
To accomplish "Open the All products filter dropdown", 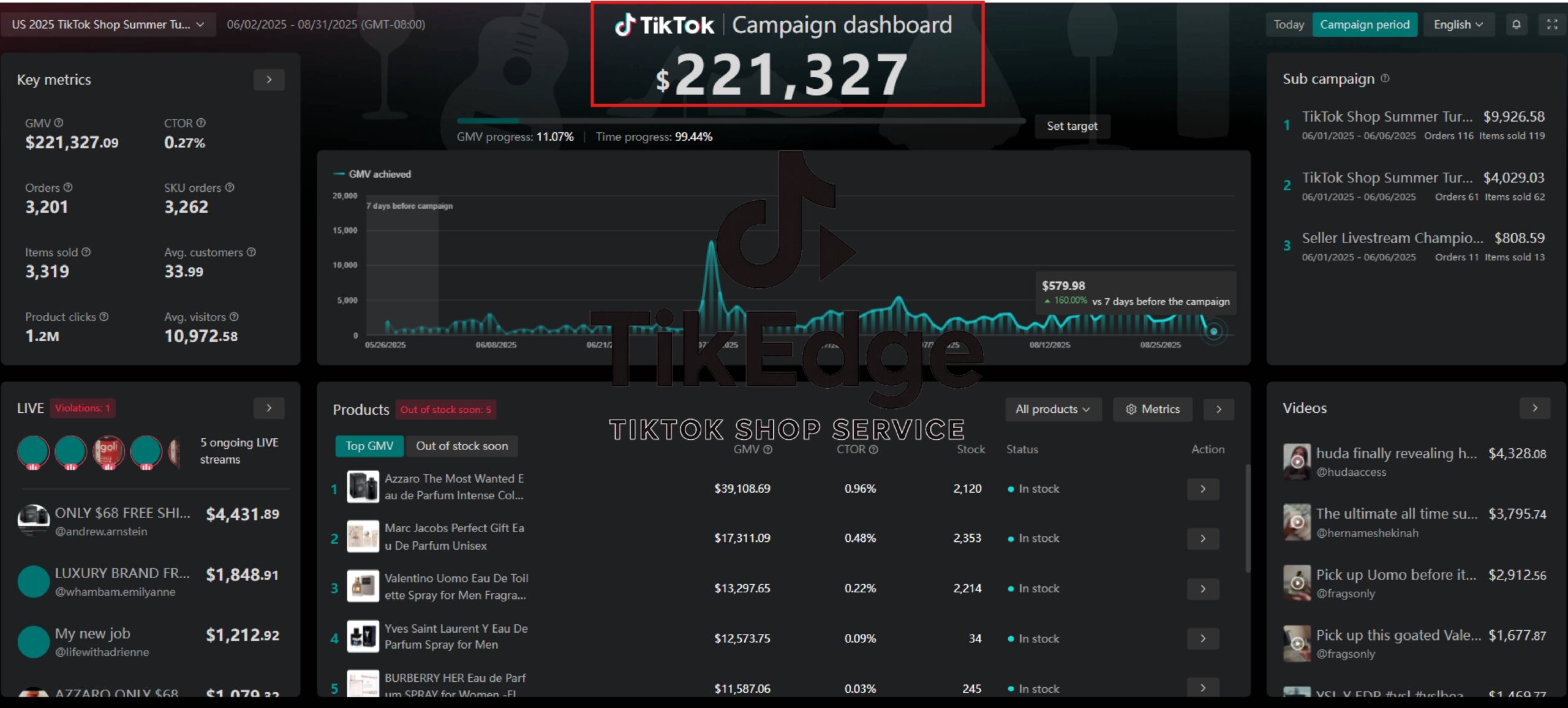I will point(1052,409).
